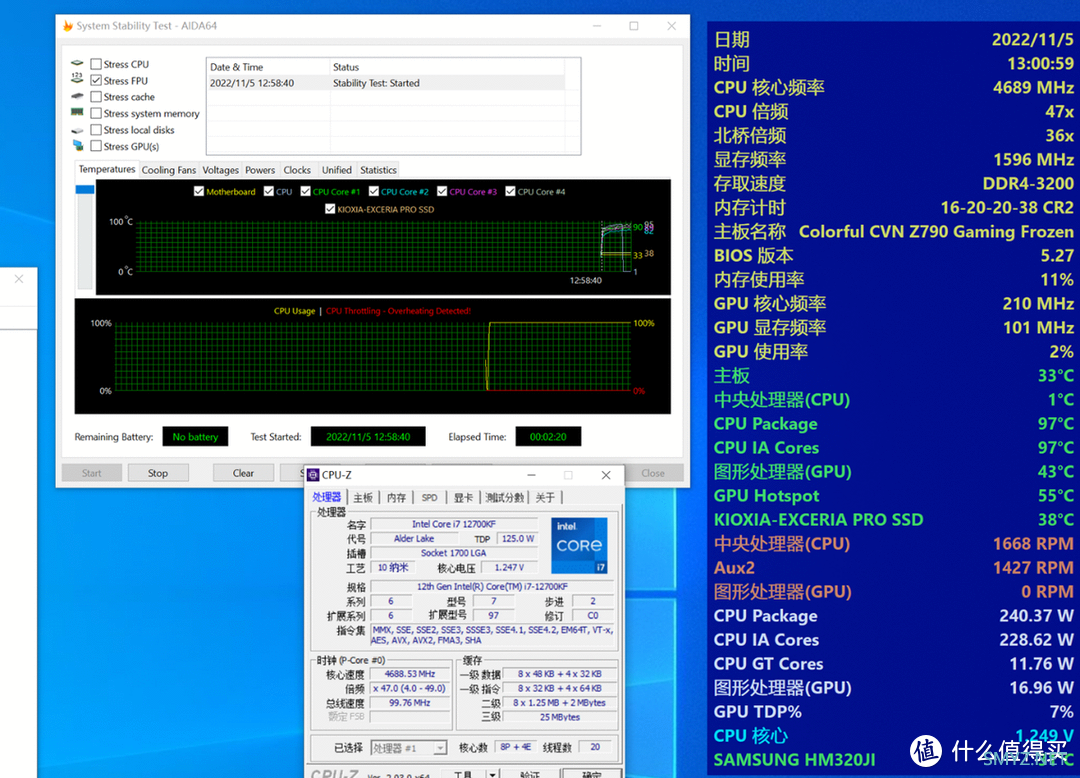The width and height of the screenshot is (1080, 778).
Task: Click the AIDA64 flame title icon
Action: [x=68, y=25]
